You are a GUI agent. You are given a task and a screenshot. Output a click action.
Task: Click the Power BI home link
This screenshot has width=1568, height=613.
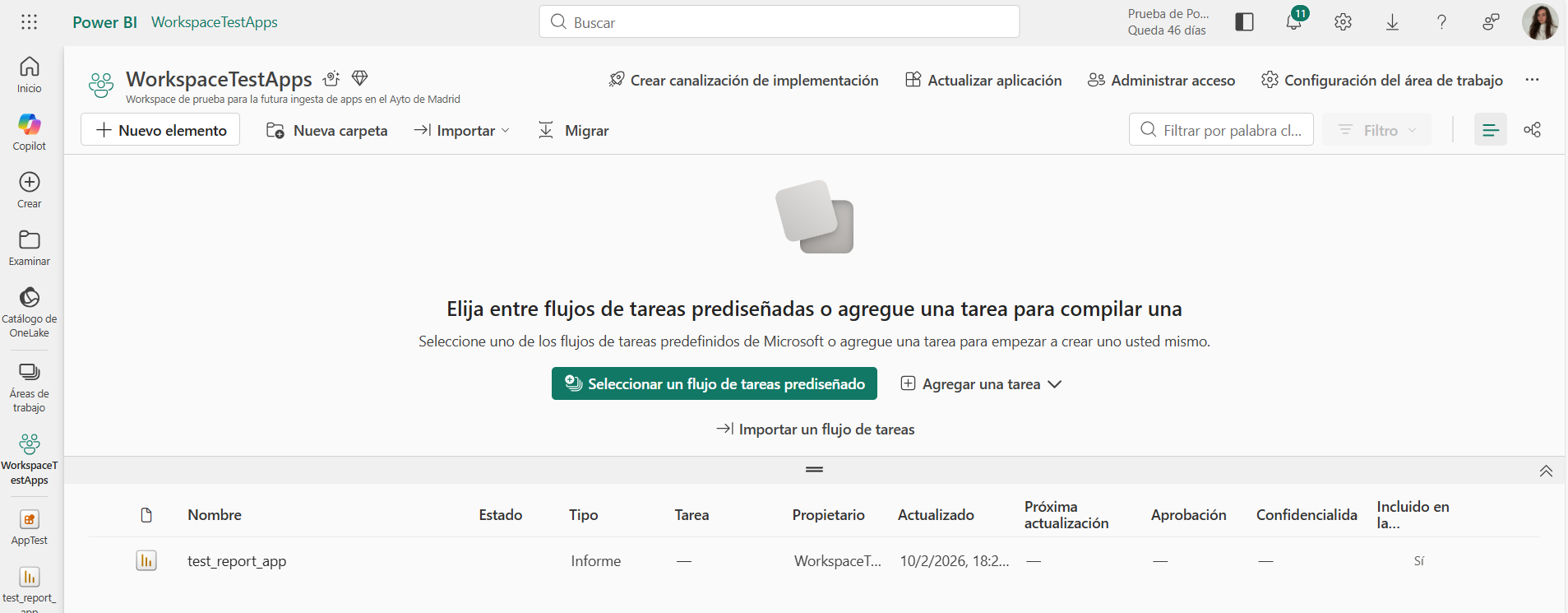(x=104, y=22)
